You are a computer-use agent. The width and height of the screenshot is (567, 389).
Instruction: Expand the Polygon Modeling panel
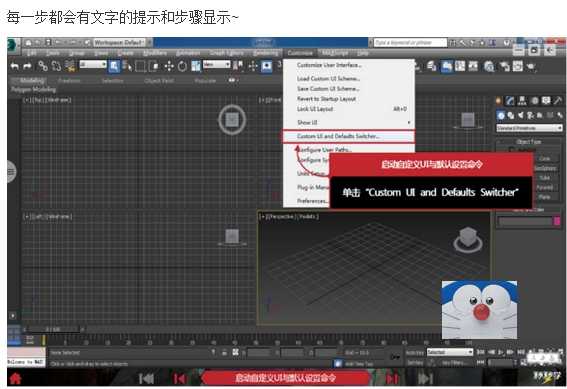click(x=34, y=89)
